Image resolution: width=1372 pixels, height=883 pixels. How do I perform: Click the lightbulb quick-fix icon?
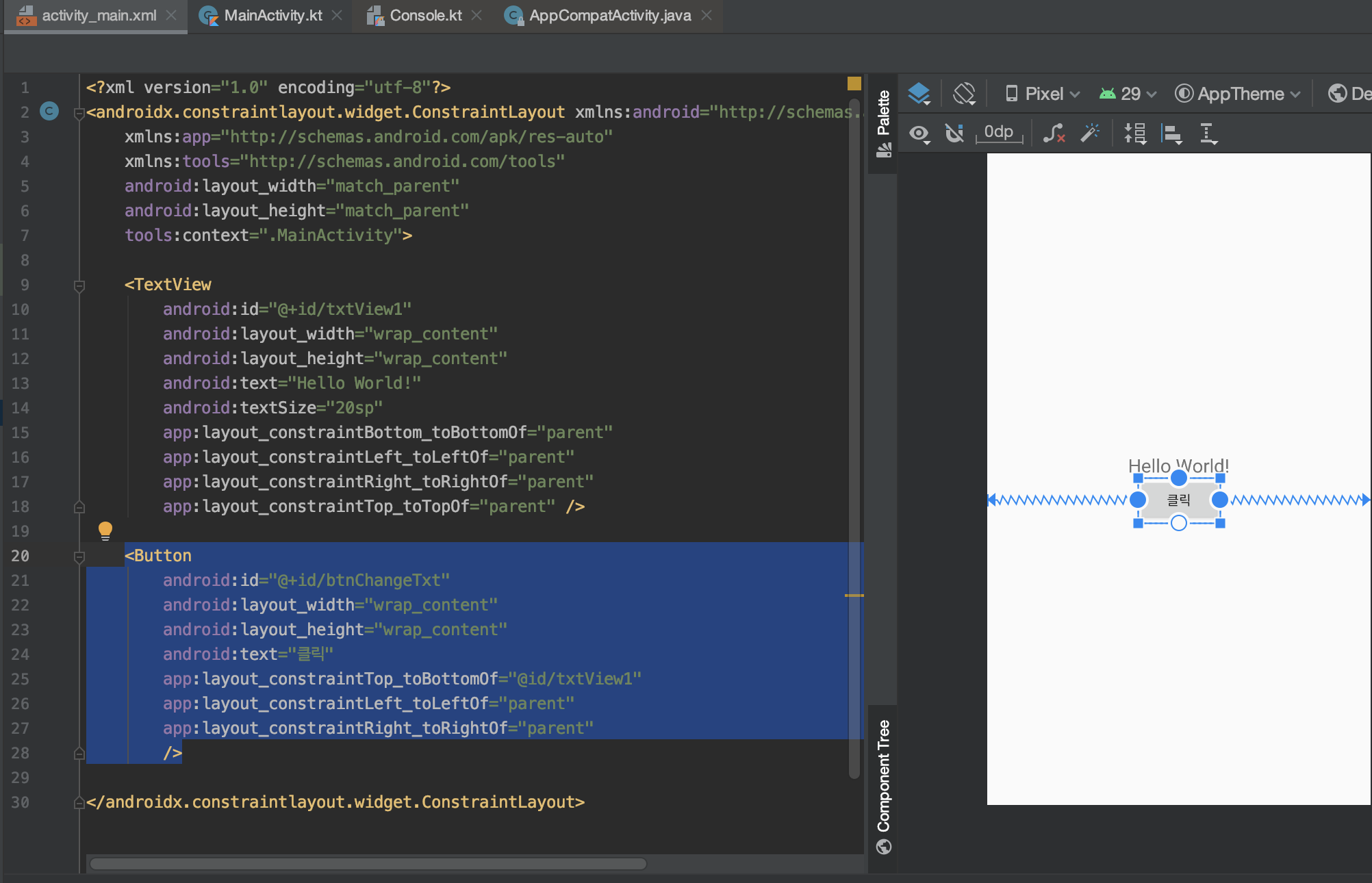105,530
